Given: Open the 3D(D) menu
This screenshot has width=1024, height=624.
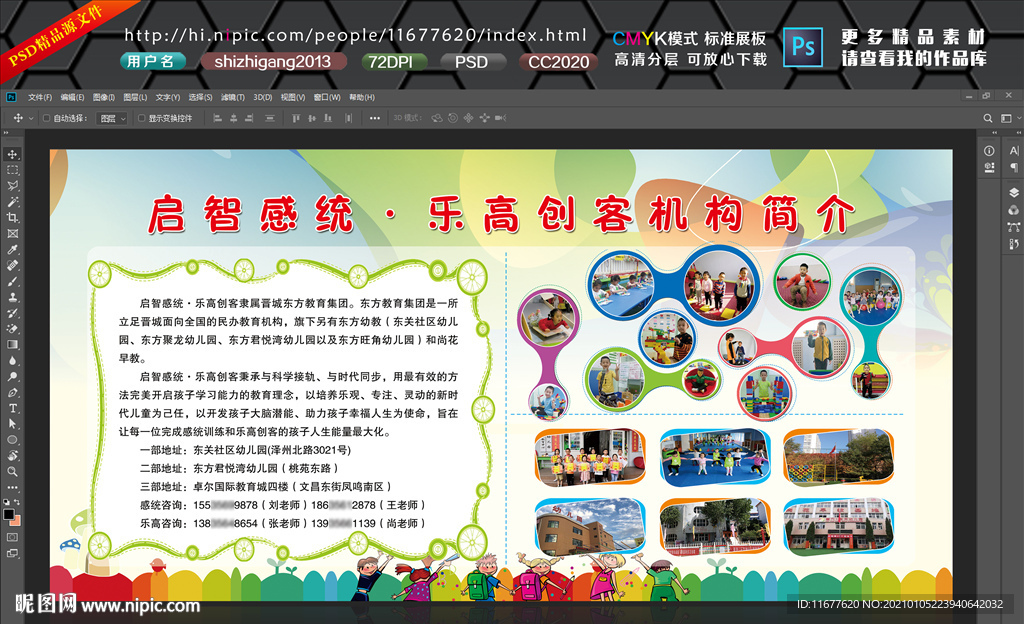Looking at the screenshot, I should click(263, 97).
